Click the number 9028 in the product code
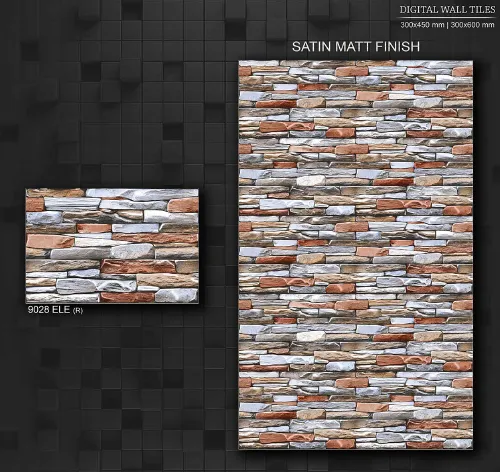500x472 pixels. pos(38,310)
